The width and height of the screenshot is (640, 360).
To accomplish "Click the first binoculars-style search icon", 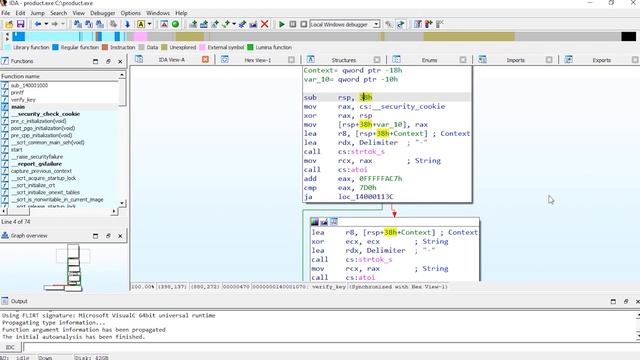I will point(78,24).
